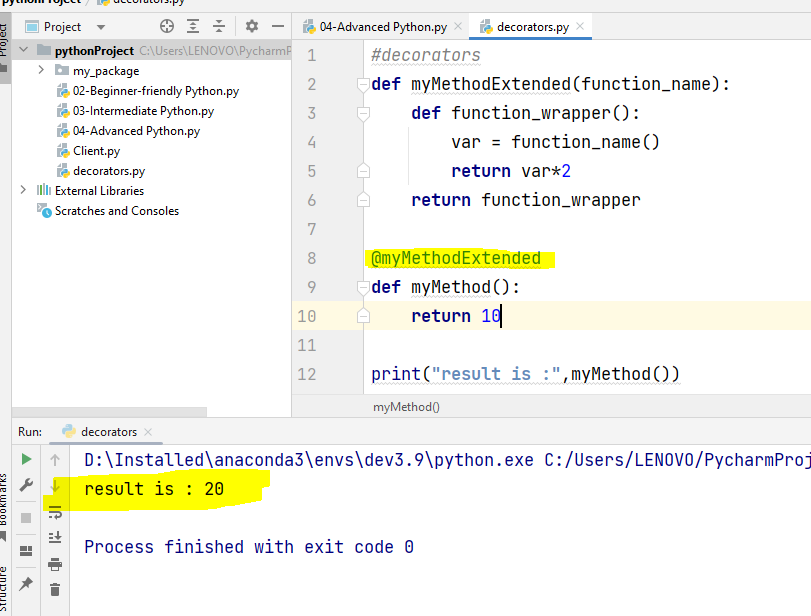Expand the my_package folder
Image resolution: width=811 pixels, height=616 pixels.
(41, 70)
